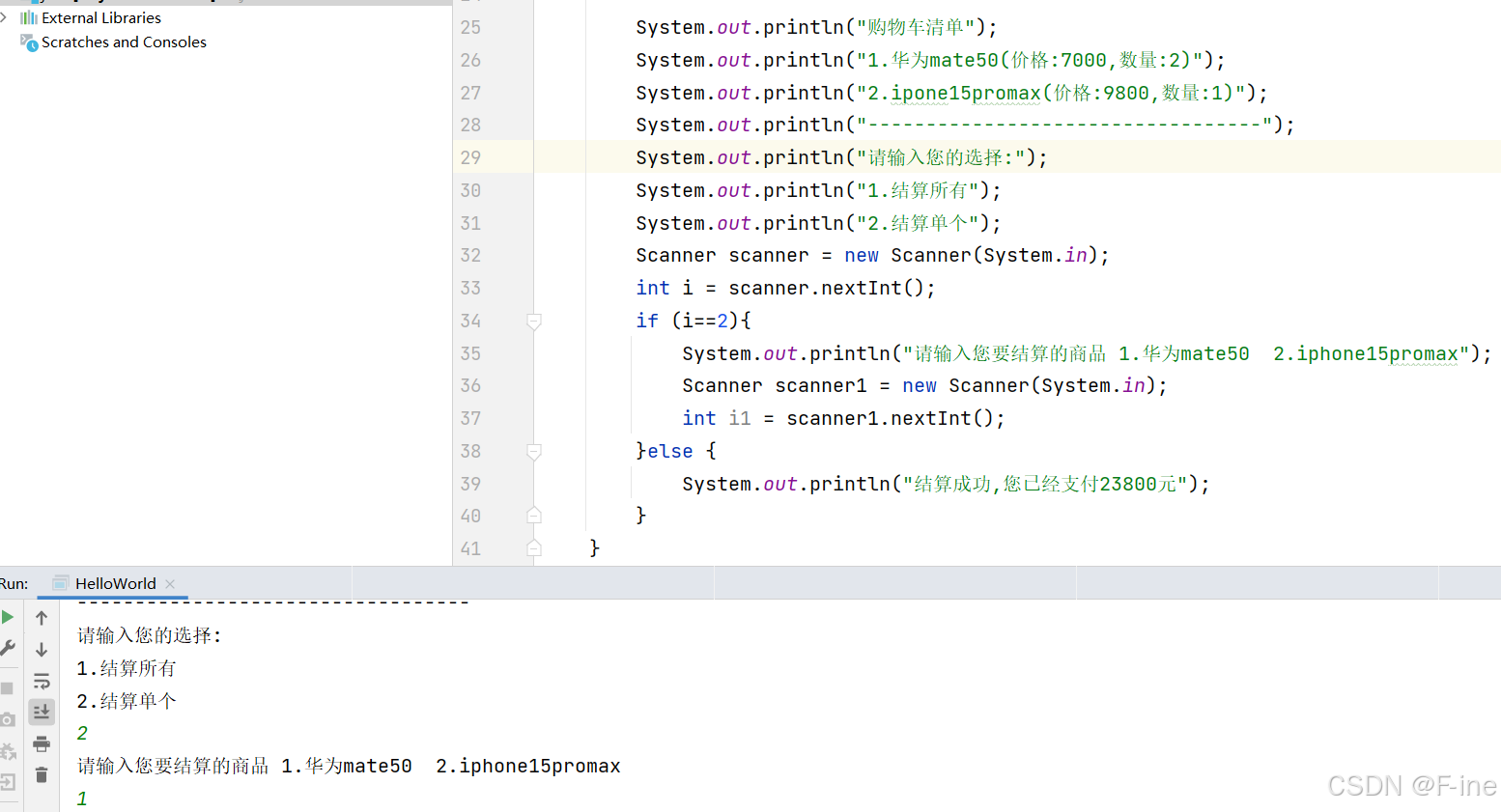Toggle soft-wrap for console output
The image size is (1501, 812).
[x=41, y=682]
